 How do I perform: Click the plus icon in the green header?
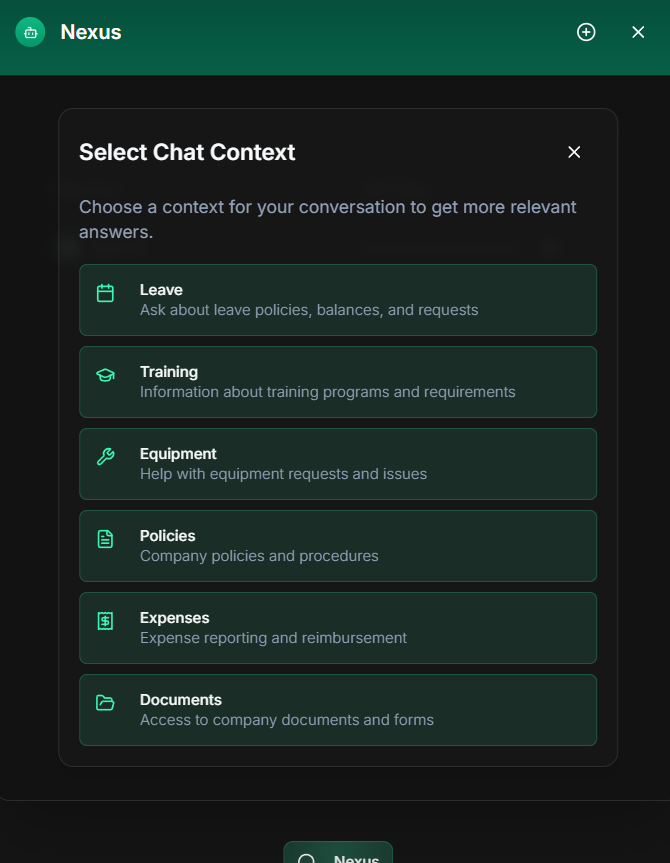pos(586,31)
